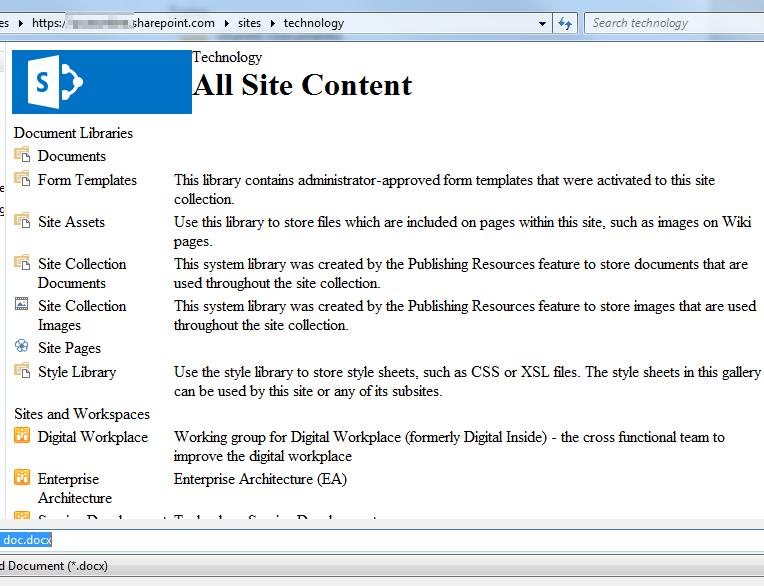Viewport: 764px width, 586px height.
Task: Click the Style Library description text
Action: (x=467, y=381)
